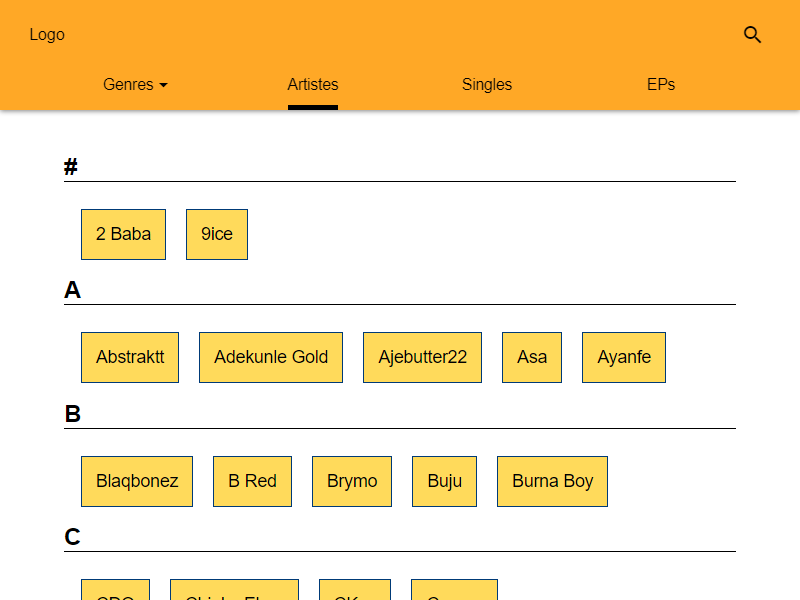Screen dimensions: 800x600
Task: Select the 2 Baba artist button
Action: tap(123, 234)
